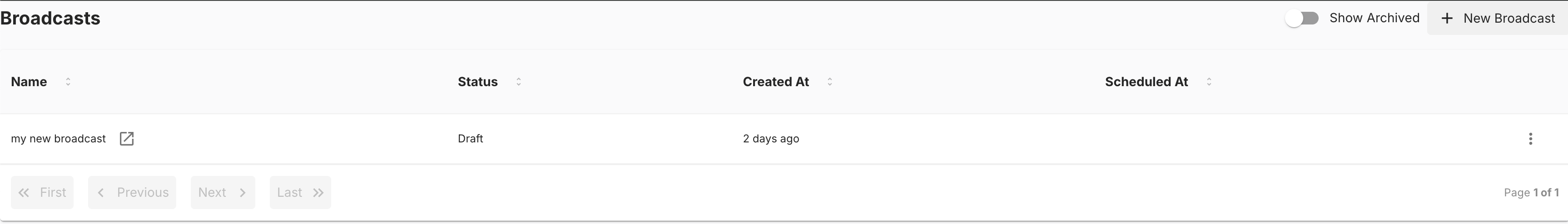Select the Name column header label
This screenshot has width=1568, height=224.
29,81
